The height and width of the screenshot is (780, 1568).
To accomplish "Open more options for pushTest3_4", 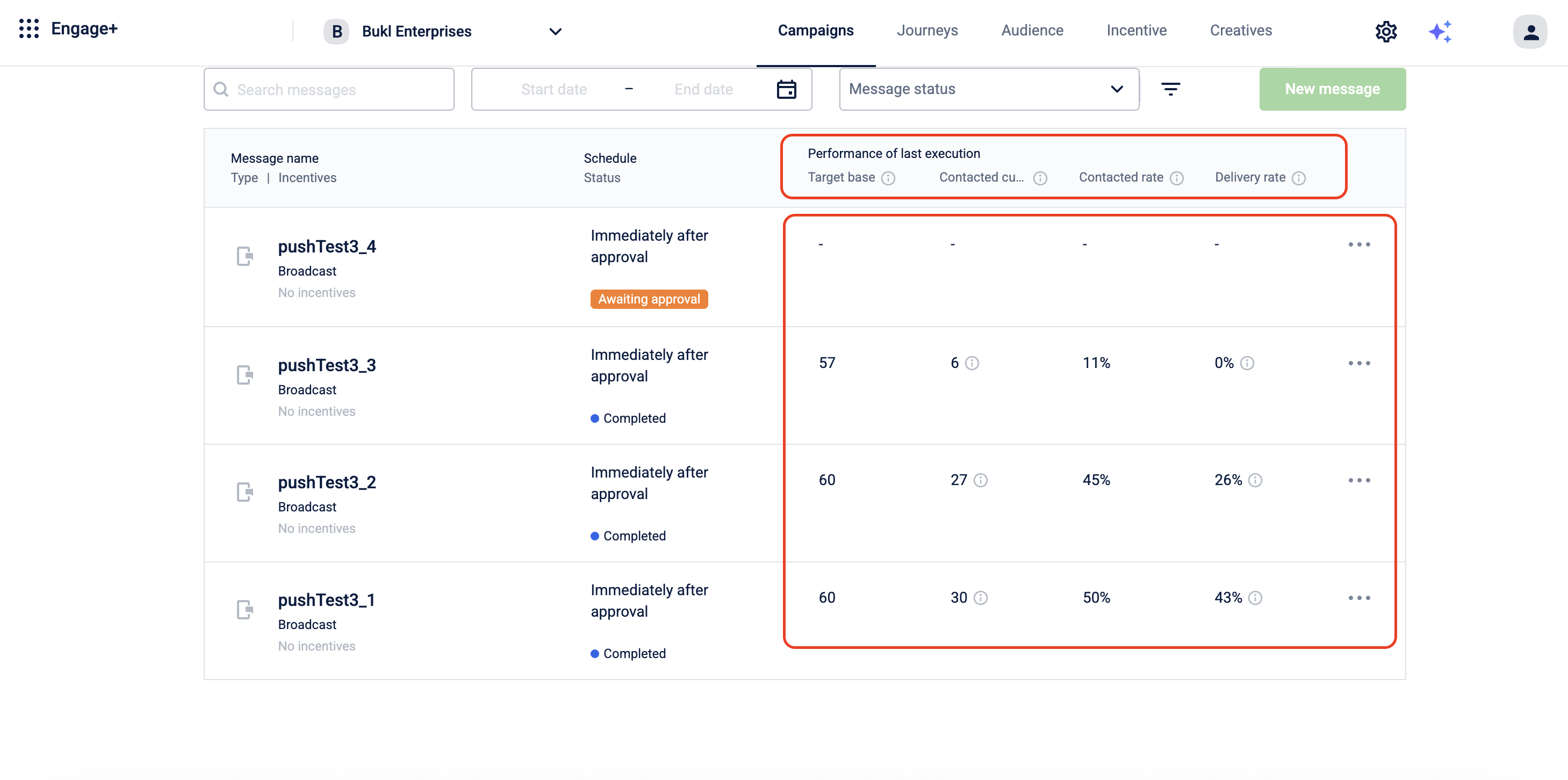I will 1358,244.
